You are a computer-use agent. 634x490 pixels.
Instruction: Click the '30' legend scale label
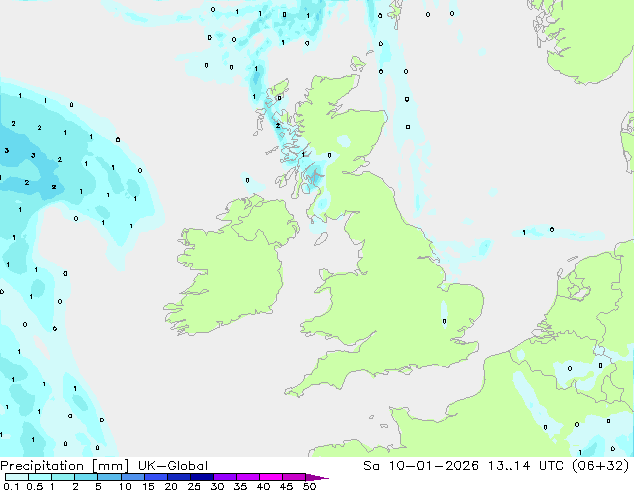(x=217, y=486)
